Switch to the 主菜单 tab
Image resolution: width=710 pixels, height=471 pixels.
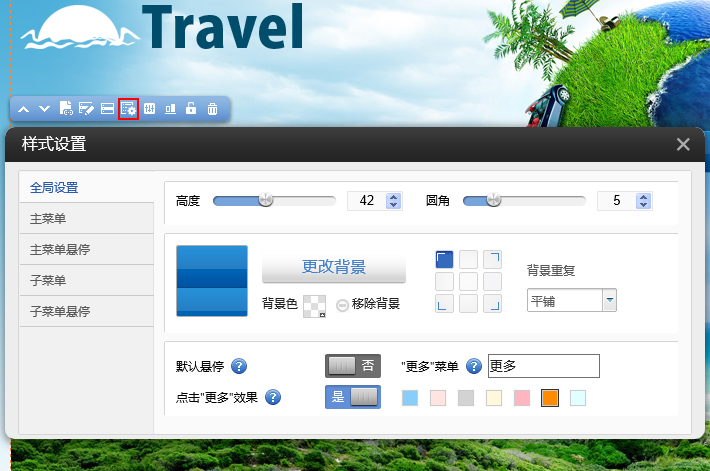tap(86, 218)
